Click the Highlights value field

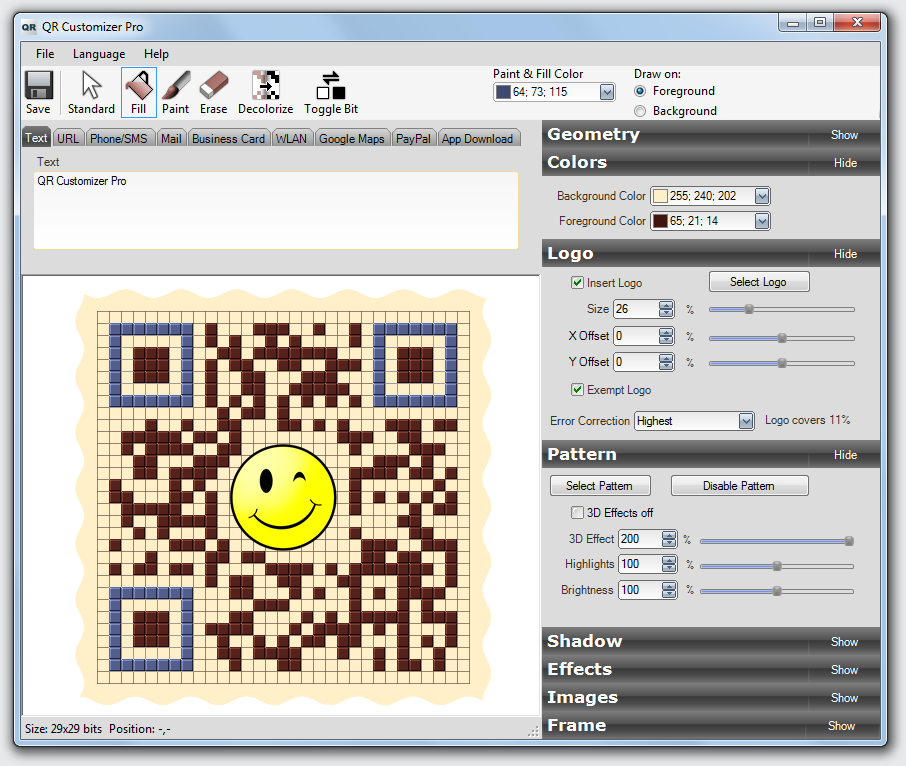coord(640,564)
